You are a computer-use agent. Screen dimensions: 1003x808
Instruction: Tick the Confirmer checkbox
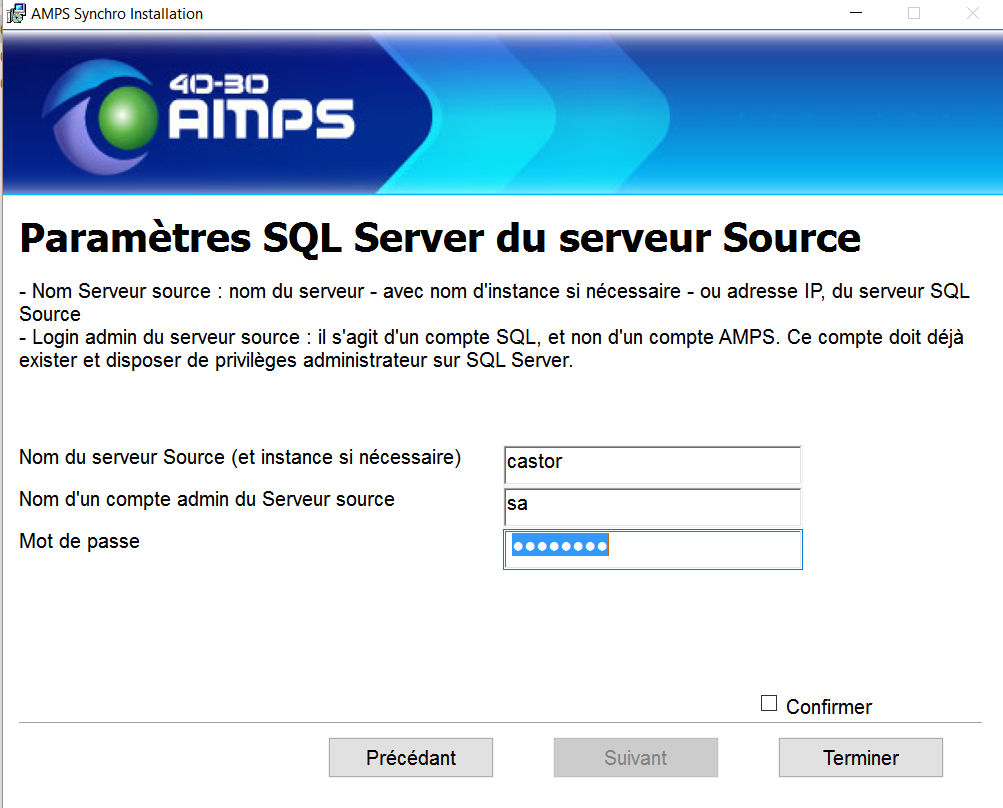pyautogui.click(x=769, y=704)
